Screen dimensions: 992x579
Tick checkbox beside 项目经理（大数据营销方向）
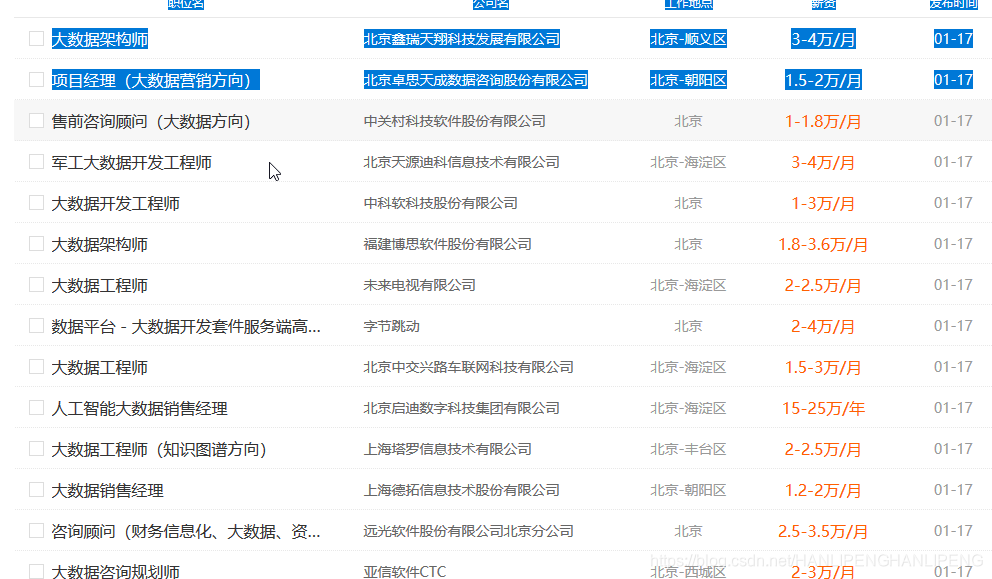pyautogui.click(x=37, y=80)
